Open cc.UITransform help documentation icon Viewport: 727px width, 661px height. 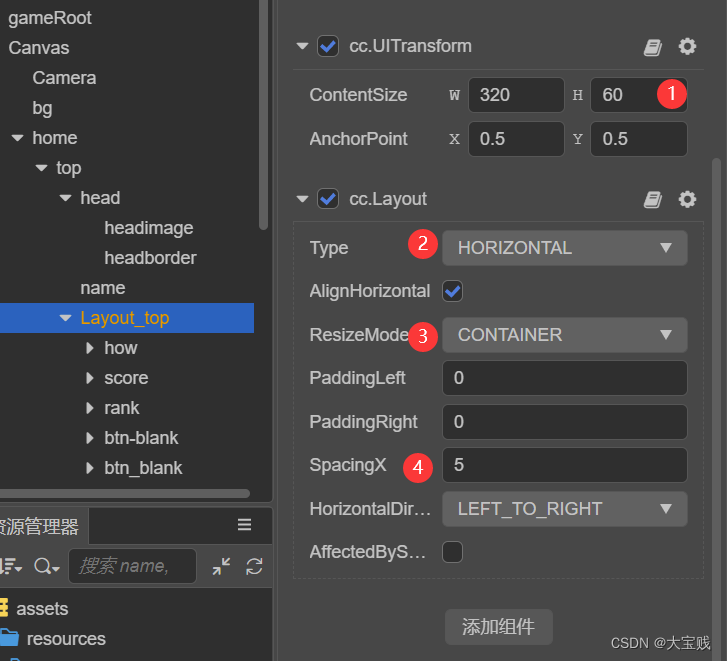(653, 47)
